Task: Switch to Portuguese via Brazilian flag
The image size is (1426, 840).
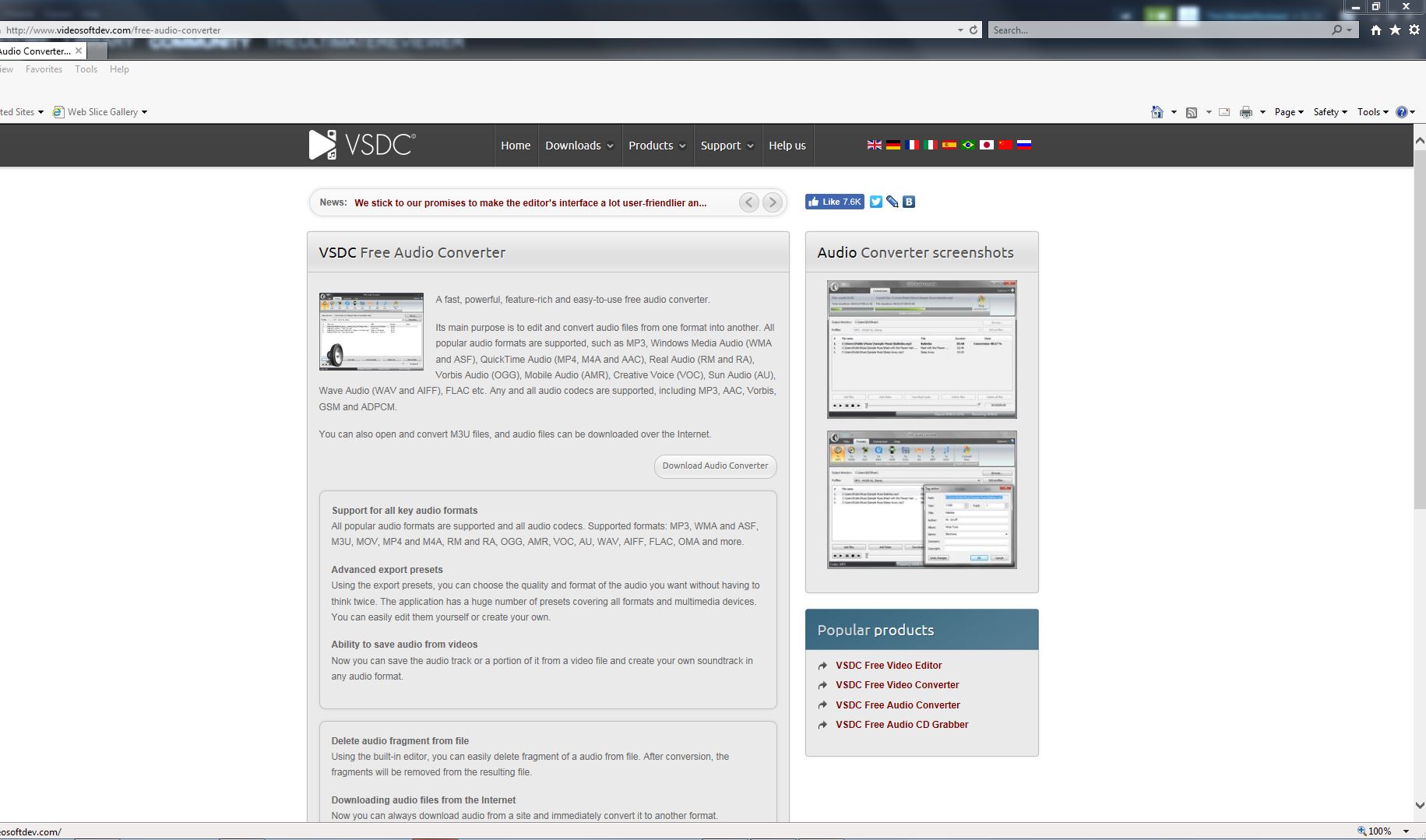Action: (968, 145)
